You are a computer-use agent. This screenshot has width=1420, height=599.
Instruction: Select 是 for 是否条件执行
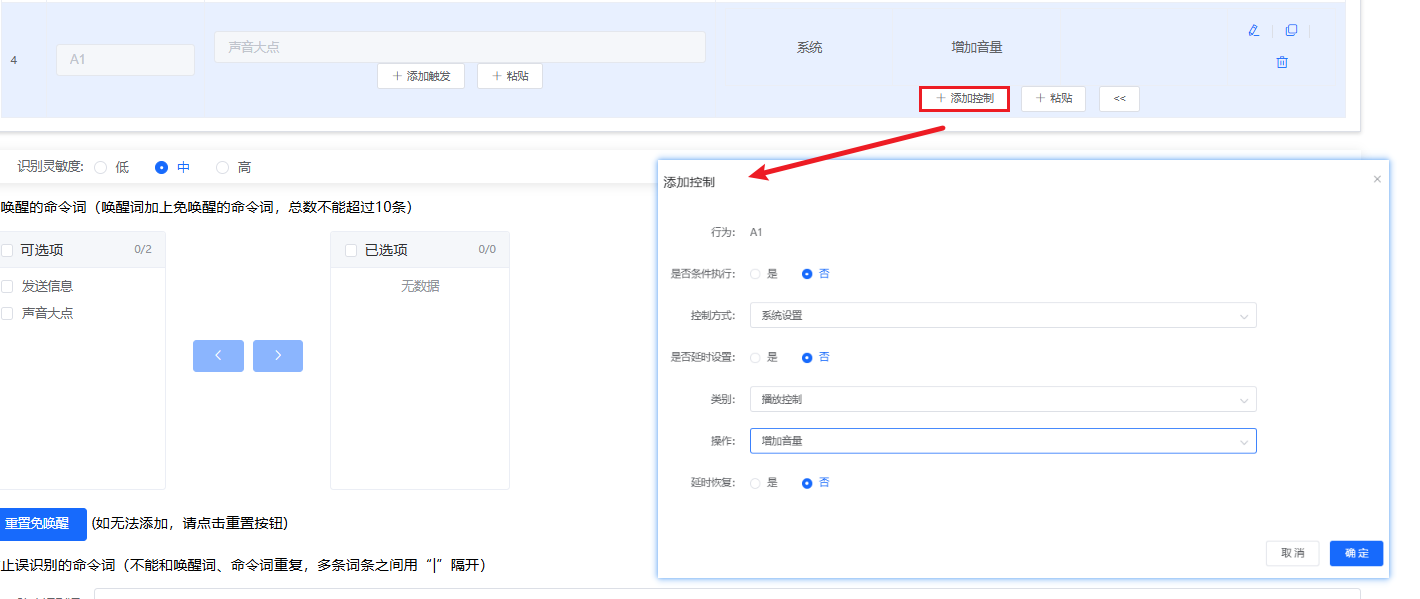[x=758, y=273]
